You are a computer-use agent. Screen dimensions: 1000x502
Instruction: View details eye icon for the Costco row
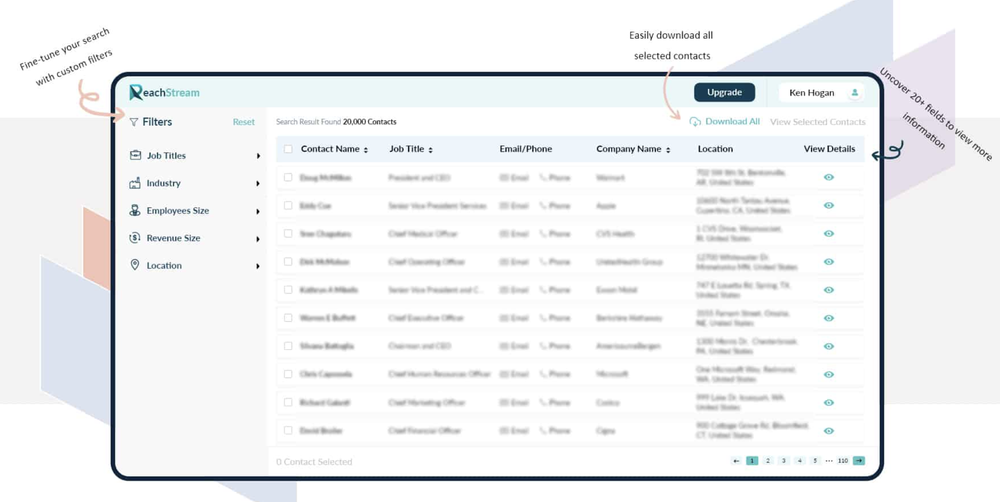(828, 402)
